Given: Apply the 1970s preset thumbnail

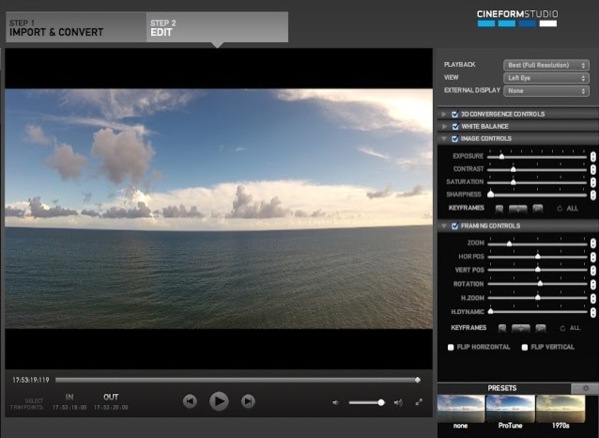Looking at the screenshot, I should point(560,409).
